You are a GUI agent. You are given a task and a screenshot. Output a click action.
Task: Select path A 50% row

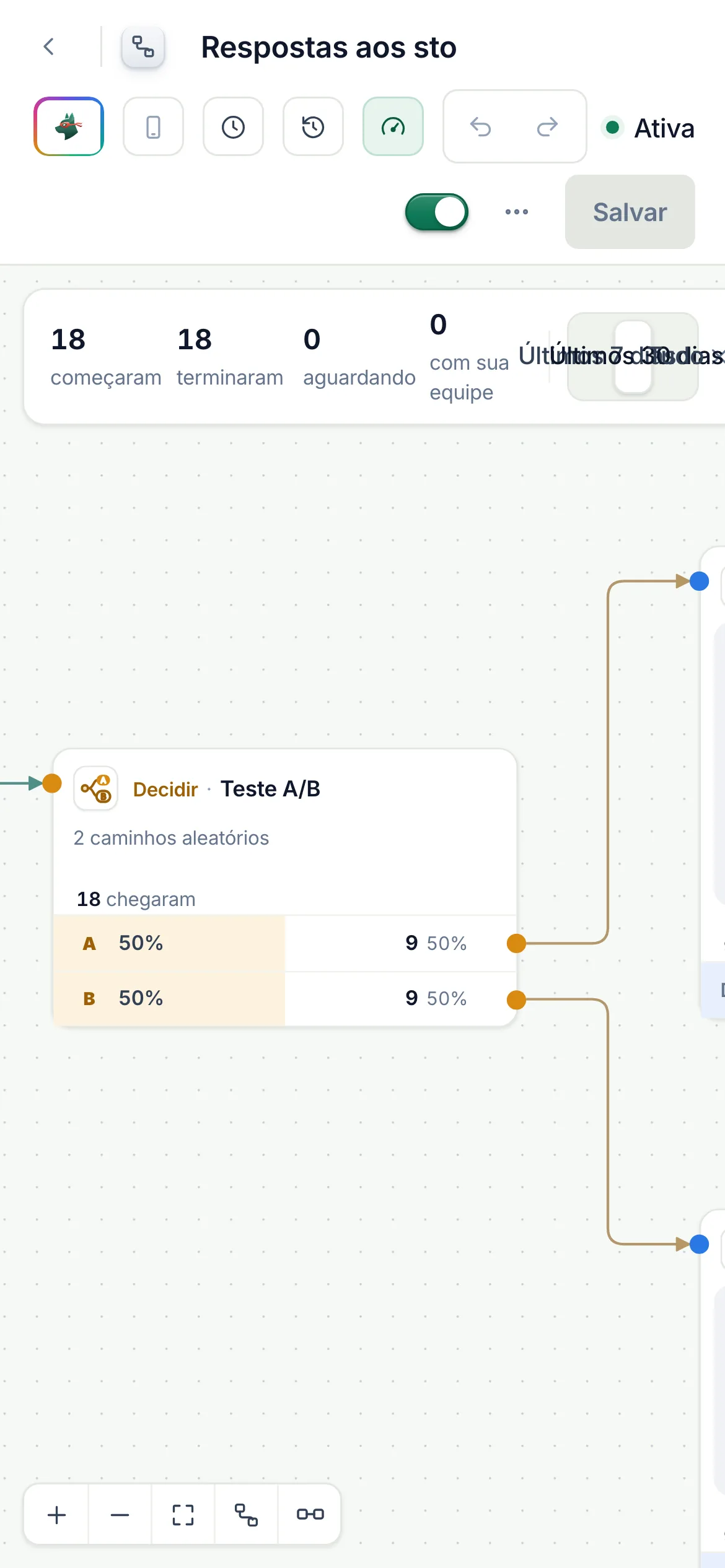(285, 943)
